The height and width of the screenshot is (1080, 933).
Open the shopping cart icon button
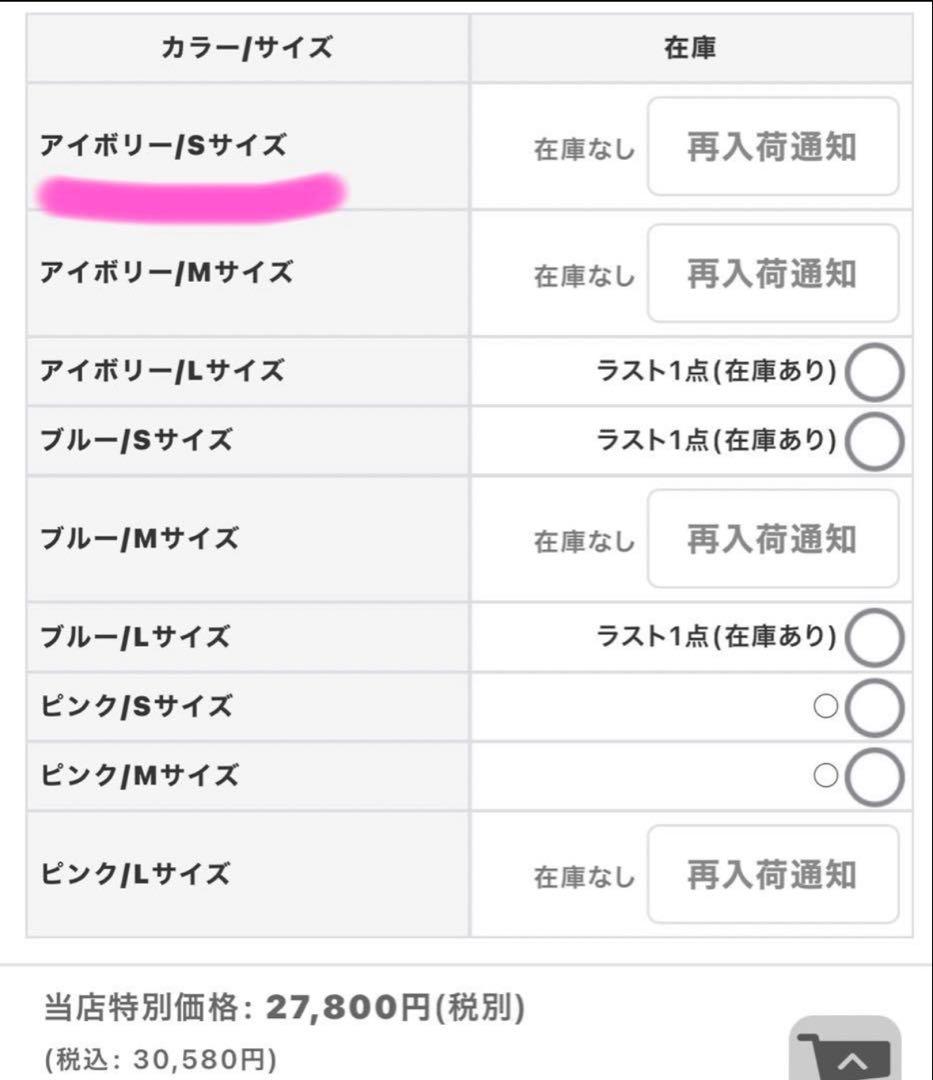click(x=845, y=1052)
